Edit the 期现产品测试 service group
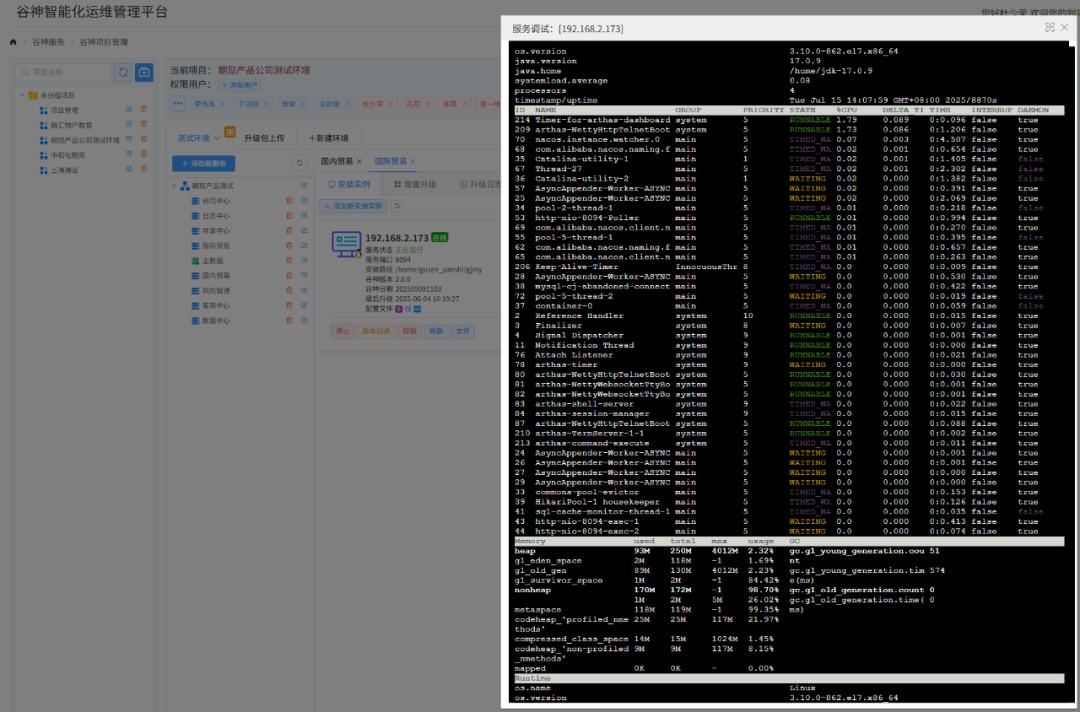The image size is (1080, 712). point(304,186)
